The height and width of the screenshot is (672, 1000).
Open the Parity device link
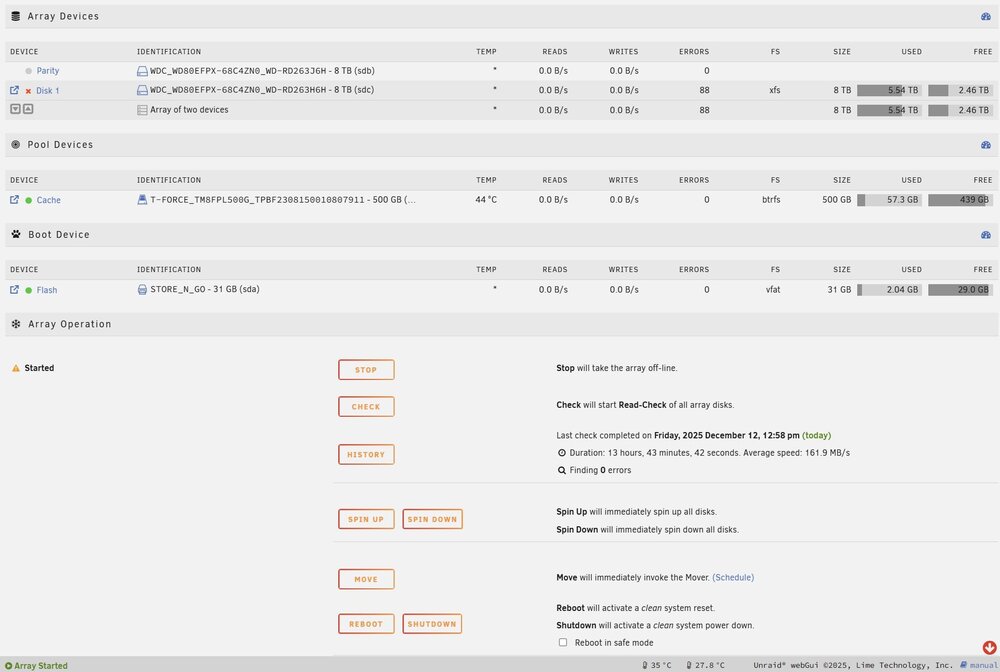point(48,71)
